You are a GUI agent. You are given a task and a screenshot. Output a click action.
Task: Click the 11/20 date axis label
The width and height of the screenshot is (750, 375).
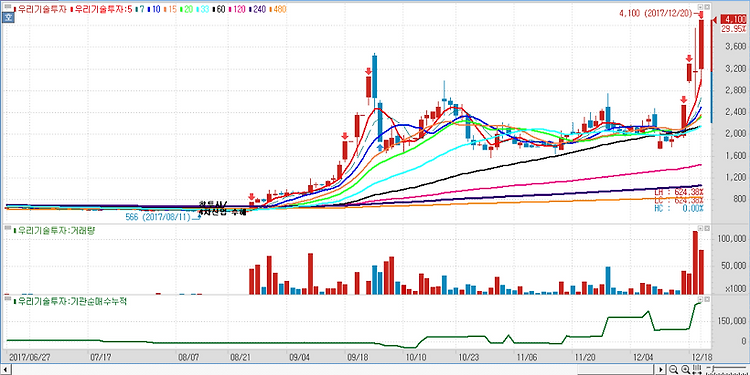pos(585,357)
